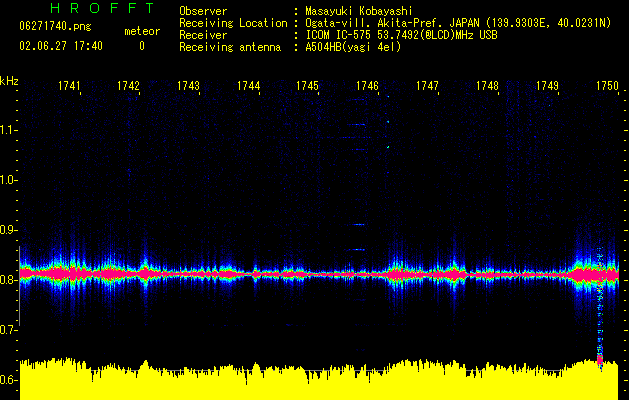Click the date stamp 02.06.27 17:40
This screenshot has height=400, width=629.
[x=61, y=46]
